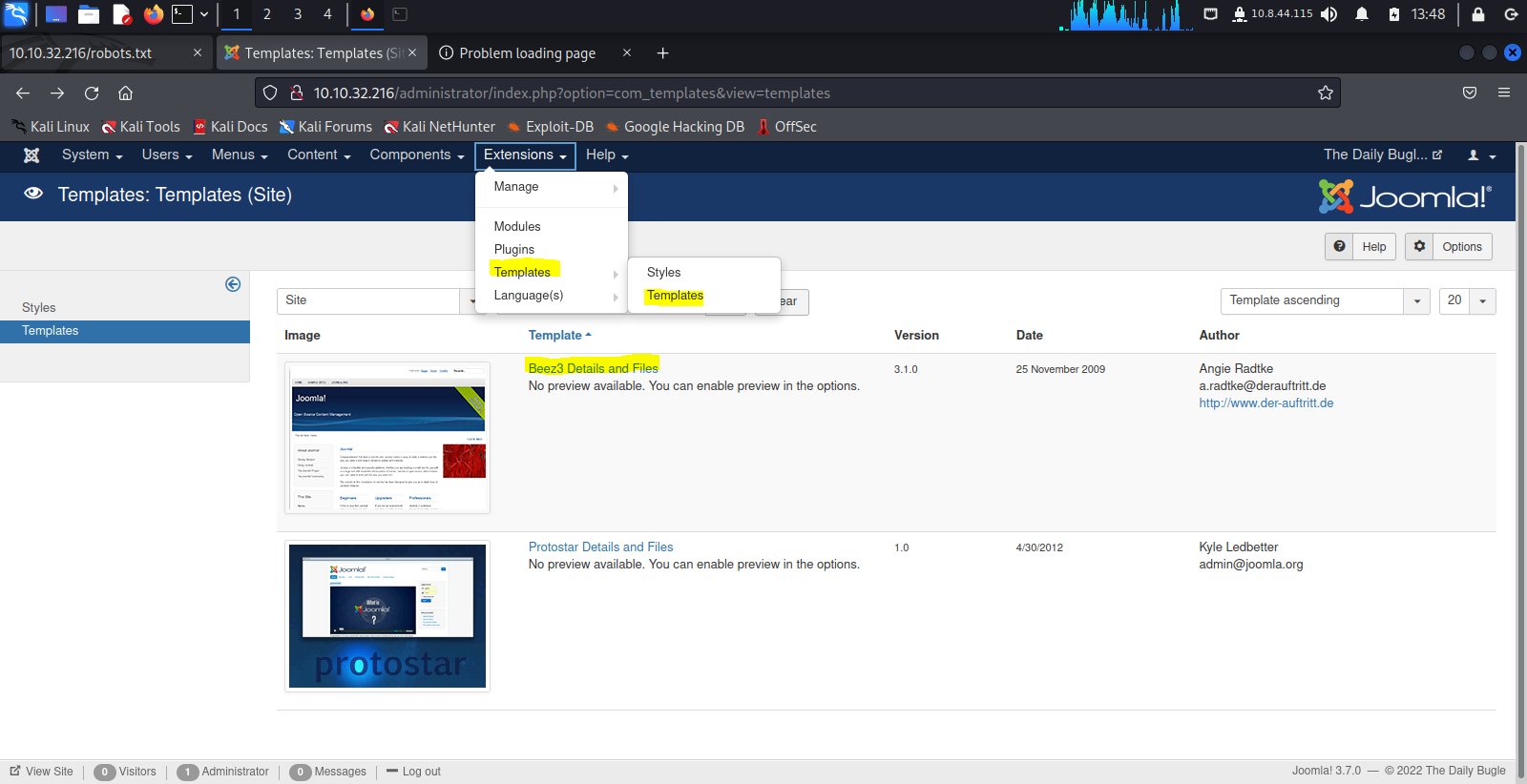Open the Menus dropdown

pos(240,155)
